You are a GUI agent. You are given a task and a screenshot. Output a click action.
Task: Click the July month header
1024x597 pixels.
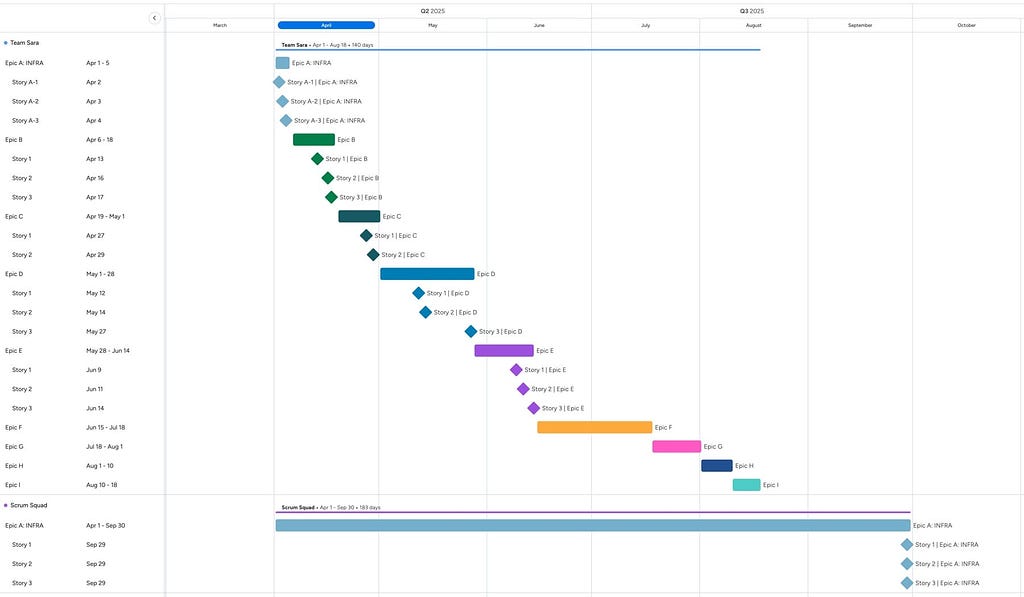[645, 25]
